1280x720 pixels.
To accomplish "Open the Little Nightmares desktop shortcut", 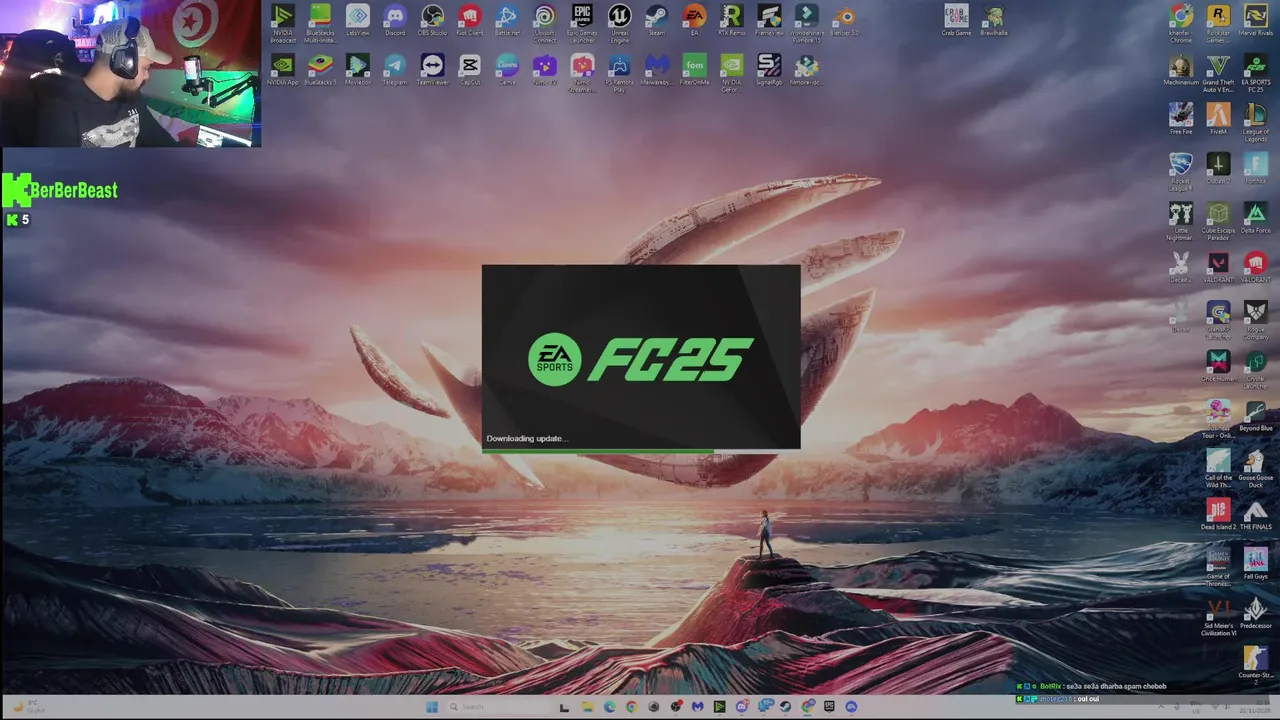I will 1181,221.
